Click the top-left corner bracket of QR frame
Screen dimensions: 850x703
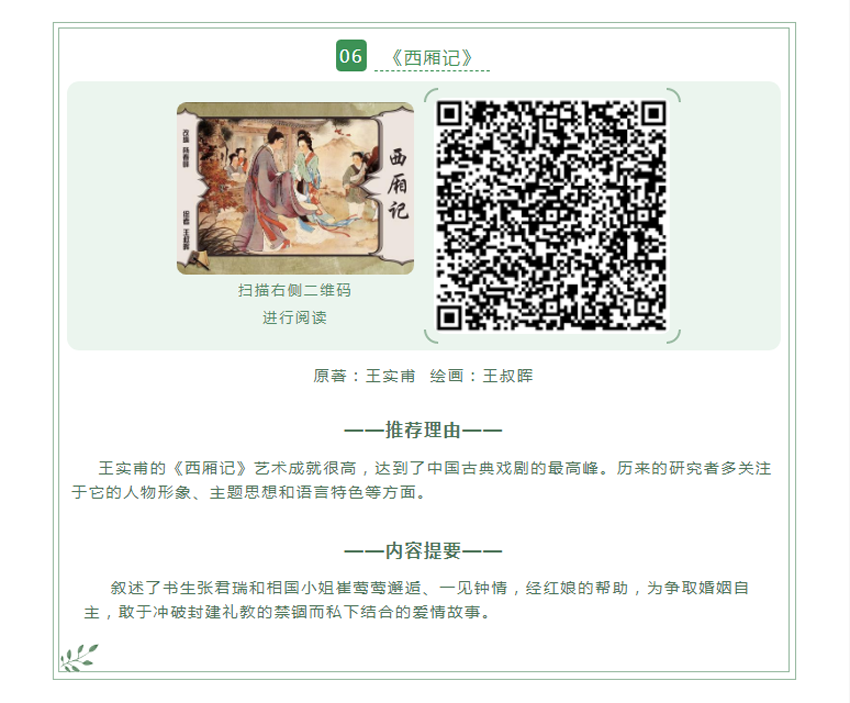point(431,95)
